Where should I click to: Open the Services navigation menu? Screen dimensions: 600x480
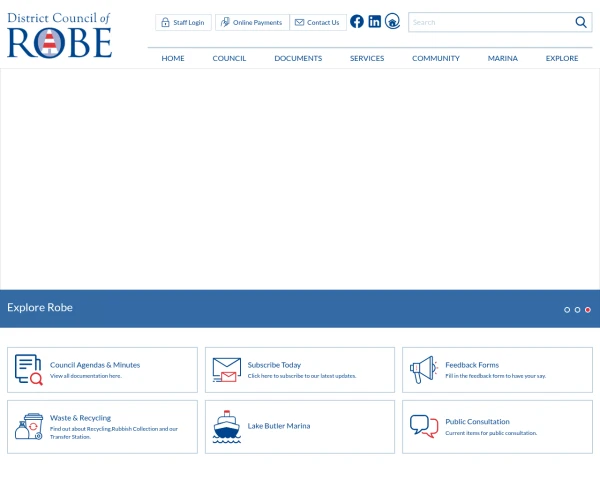coord(367,58)
